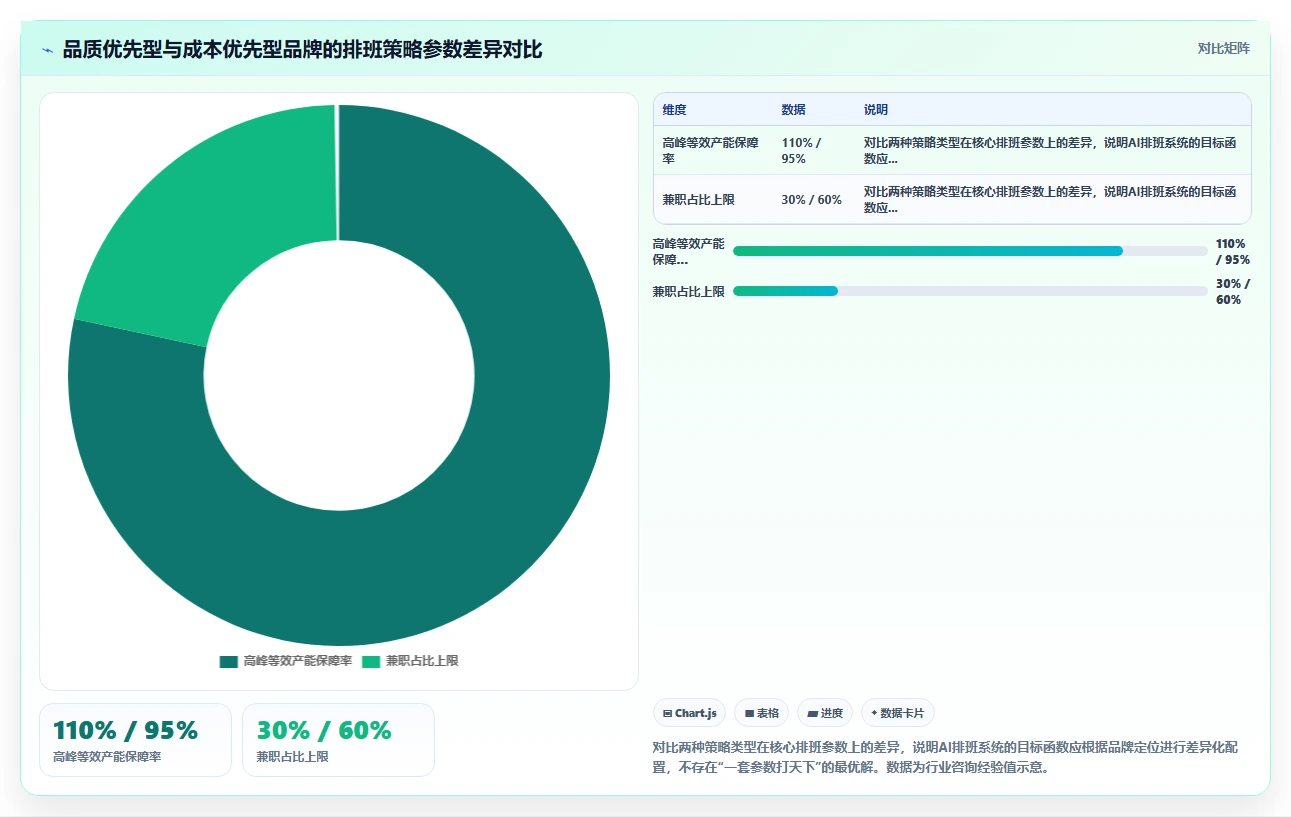The height and width of the screenshot is (817, 1291).
Task: Click the 高峰等效产能保障 progress bar
Action: click(x=970, y=251)
